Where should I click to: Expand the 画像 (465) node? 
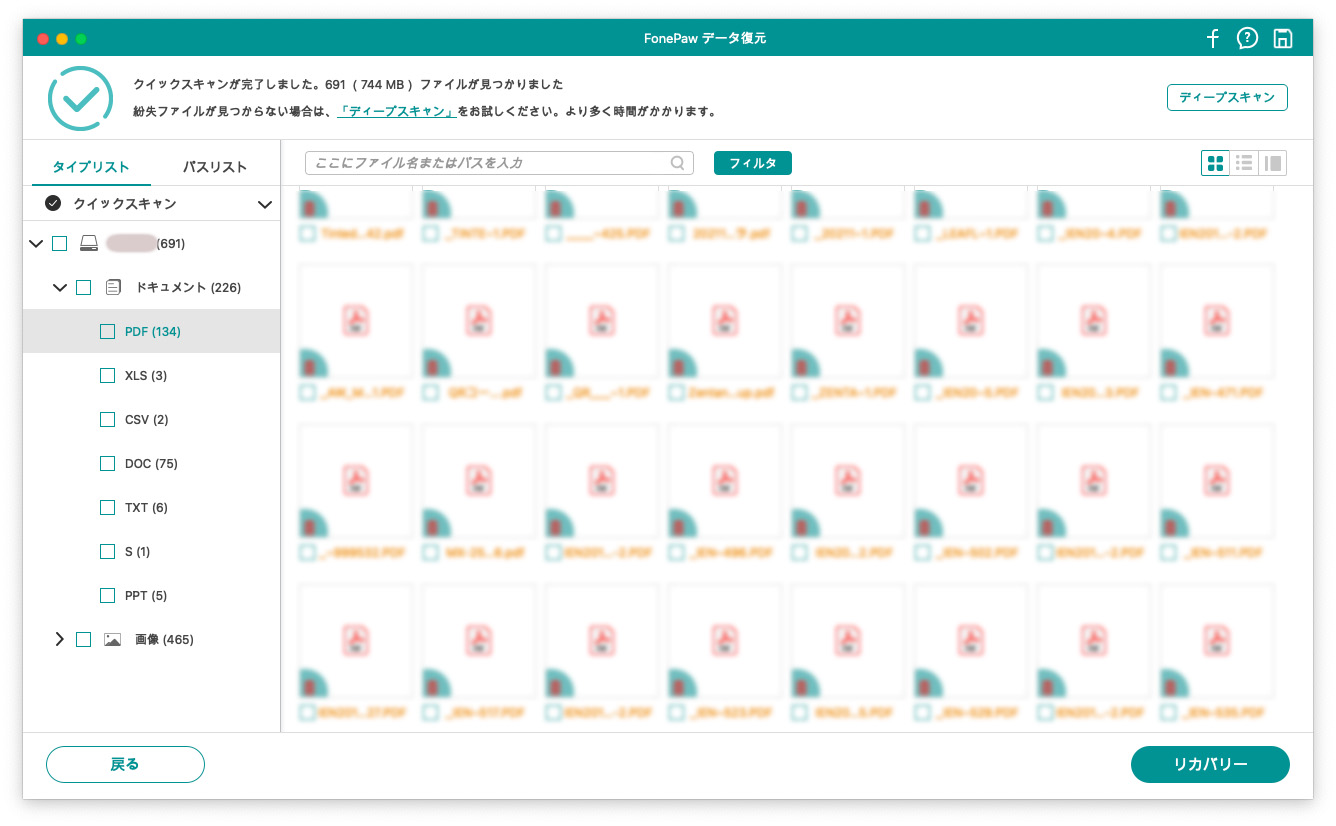pos(59,639)
